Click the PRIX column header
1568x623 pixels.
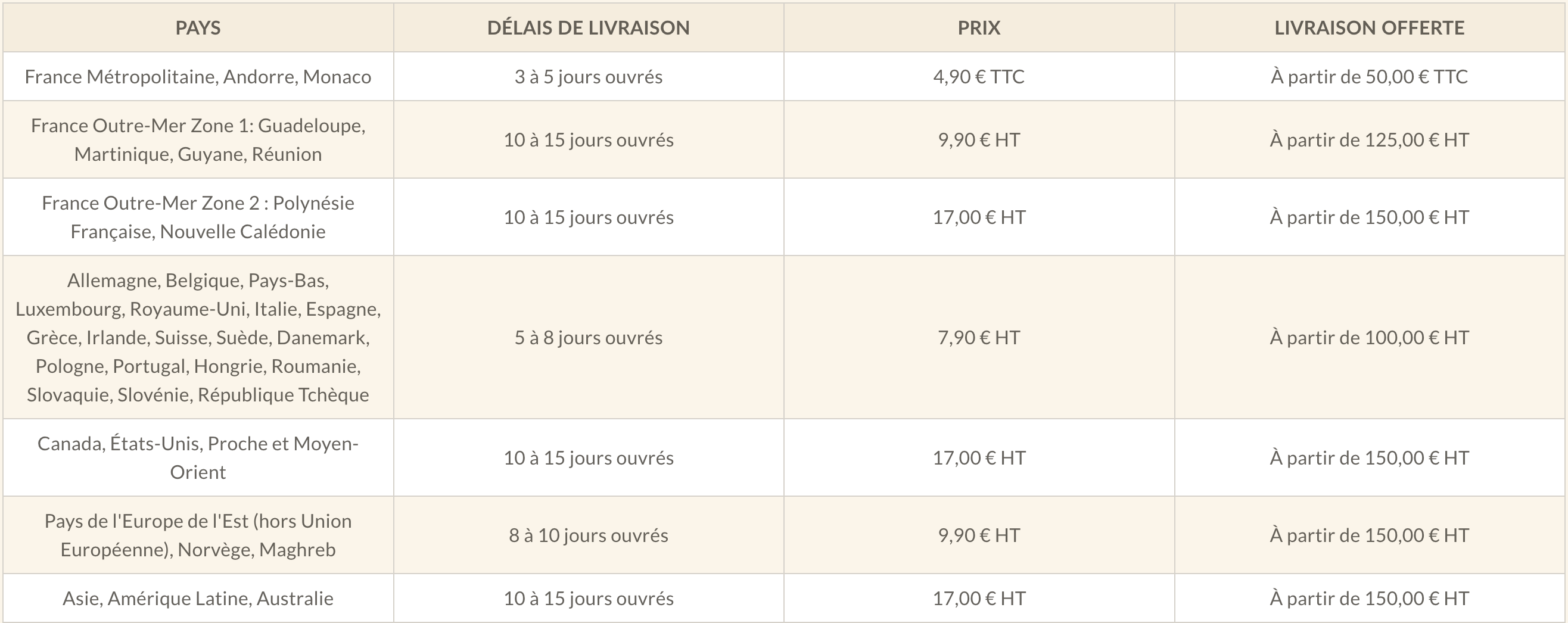click(979, 28)
